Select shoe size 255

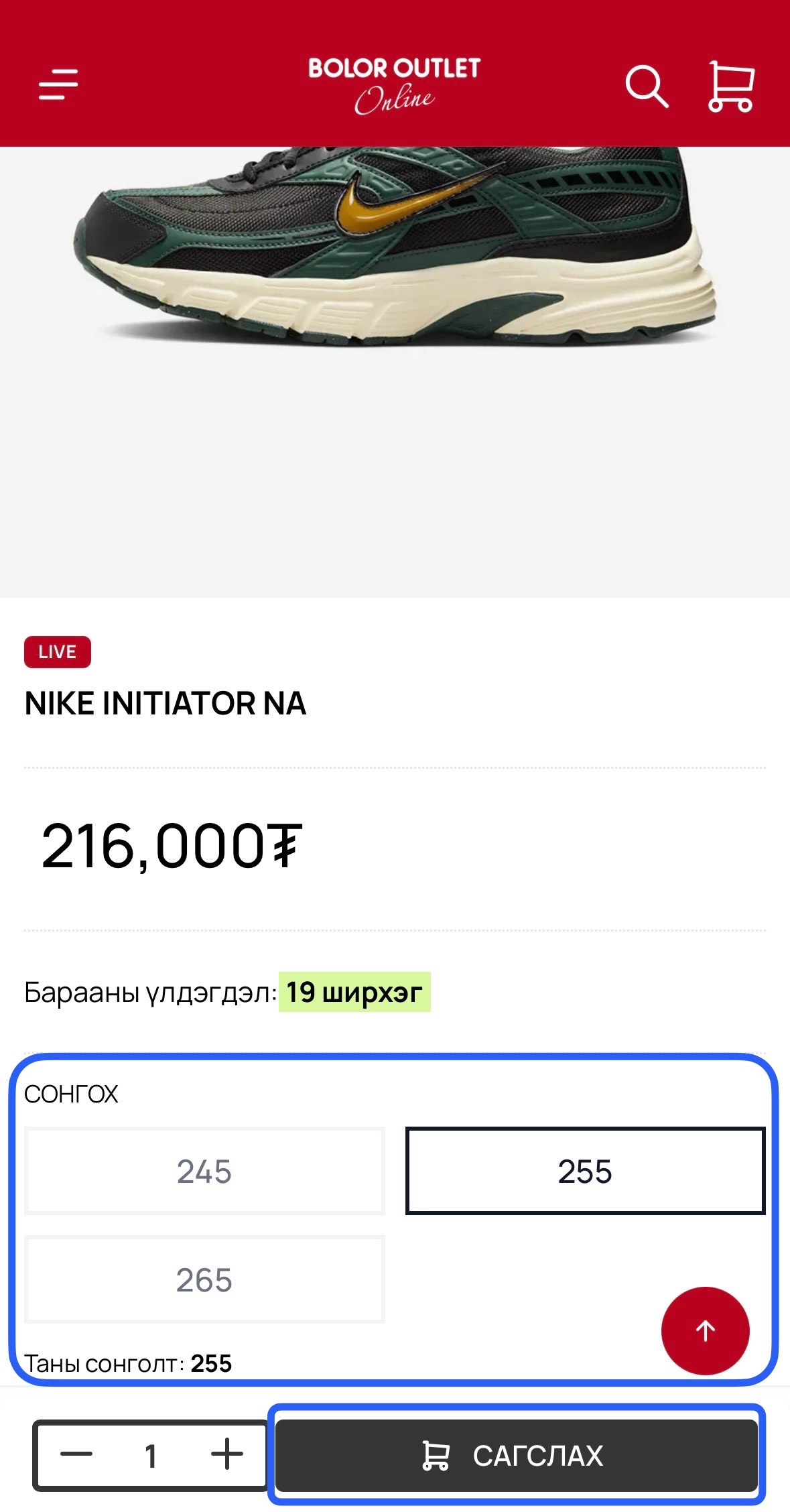pos(585,1171)
